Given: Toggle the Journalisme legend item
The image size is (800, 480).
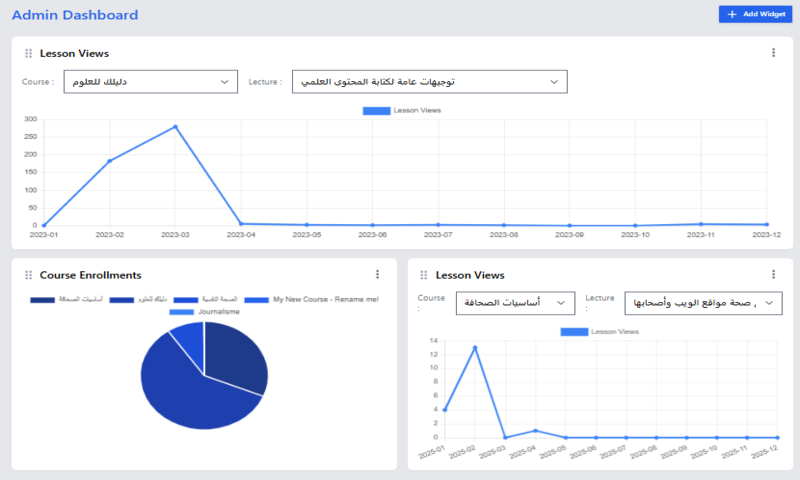Looking at the screenshot, I should pos(204,312).
